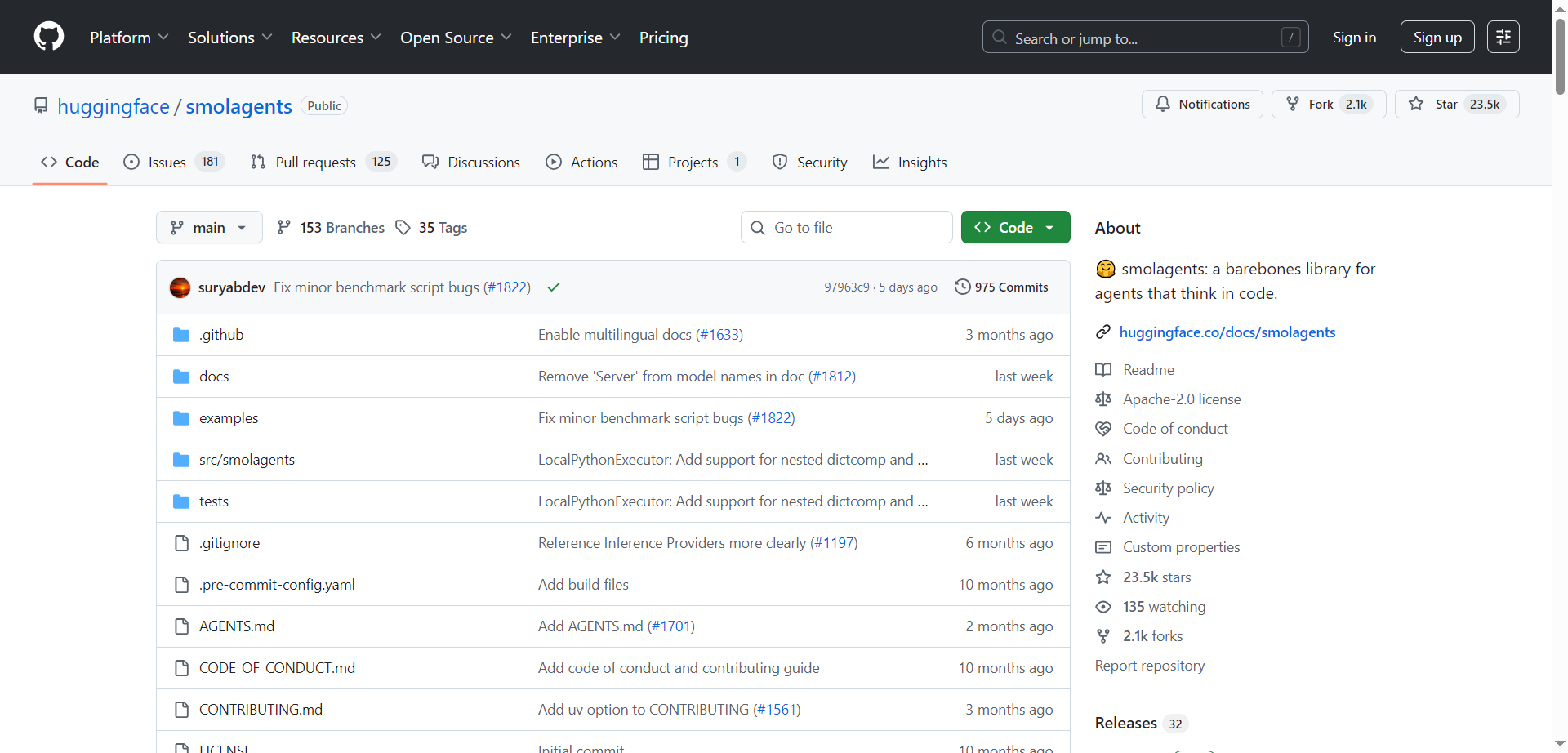Expand the Solutions menu
This screenshot has height=753, width=1568.
click(x=230, y=38)
